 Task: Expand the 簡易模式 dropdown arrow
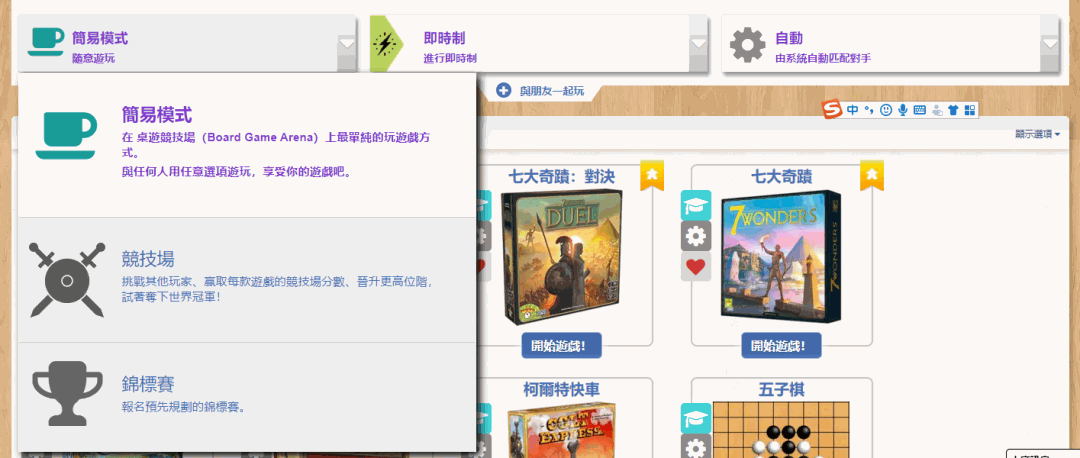pyautogui.click(x=347, y=43)
